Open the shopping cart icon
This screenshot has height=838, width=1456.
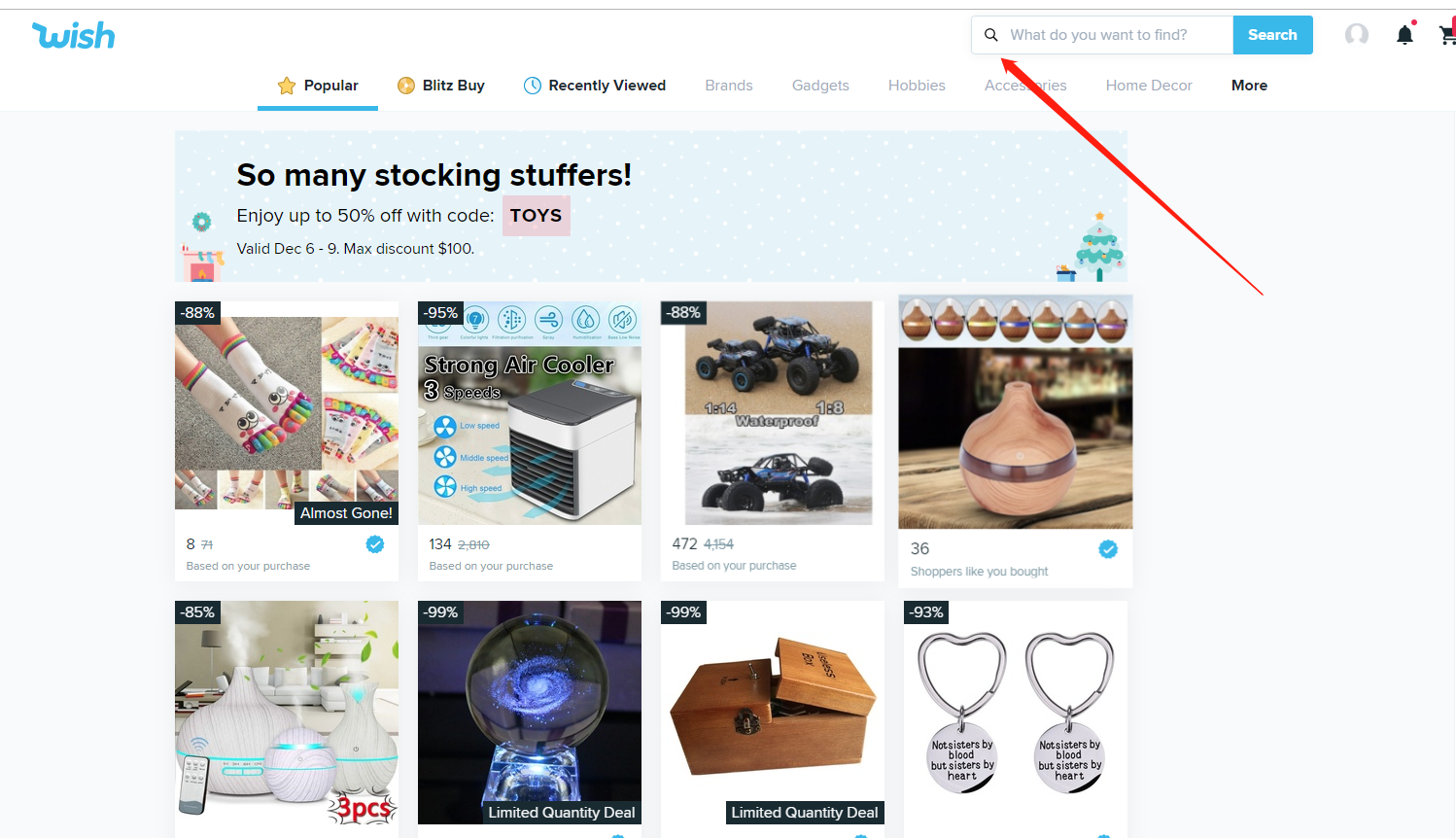point(1447,35)
